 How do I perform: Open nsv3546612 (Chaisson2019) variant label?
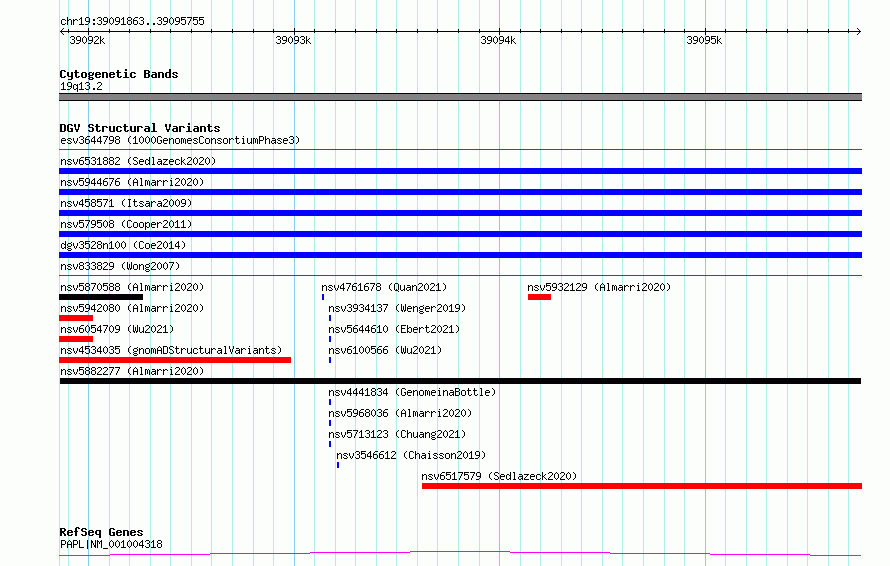coord(411,455)
